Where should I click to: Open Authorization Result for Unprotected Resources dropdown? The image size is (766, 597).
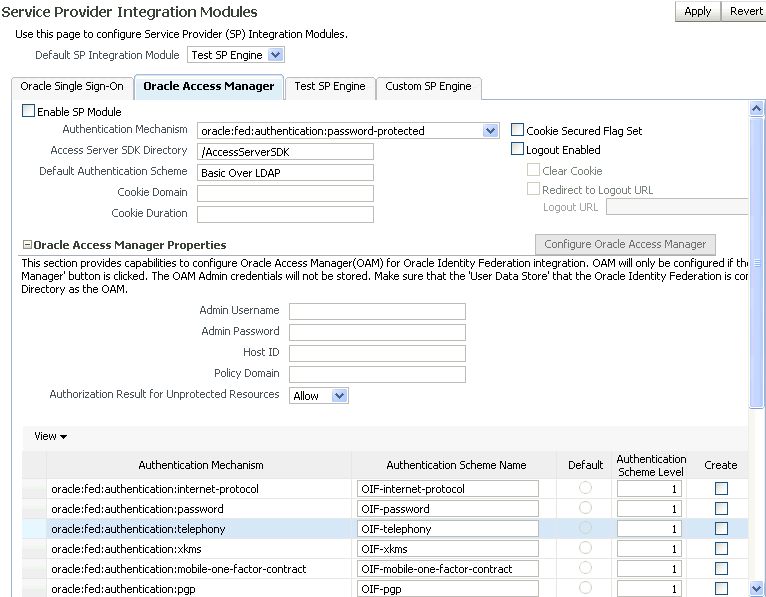tap(339, 396)
